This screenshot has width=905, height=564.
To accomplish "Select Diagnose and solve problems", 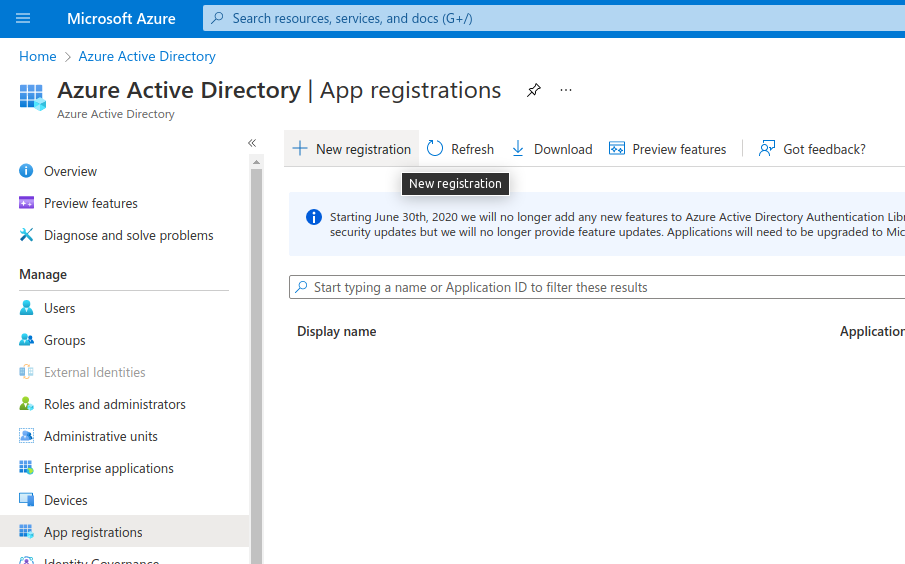I will (128, 235).
